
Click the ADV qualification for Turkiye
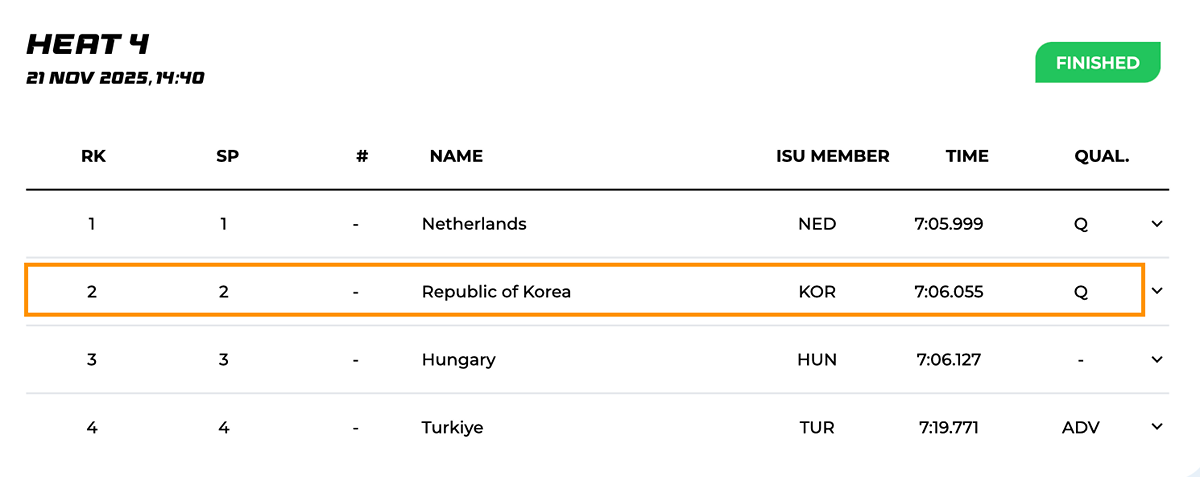point(1080,428)
